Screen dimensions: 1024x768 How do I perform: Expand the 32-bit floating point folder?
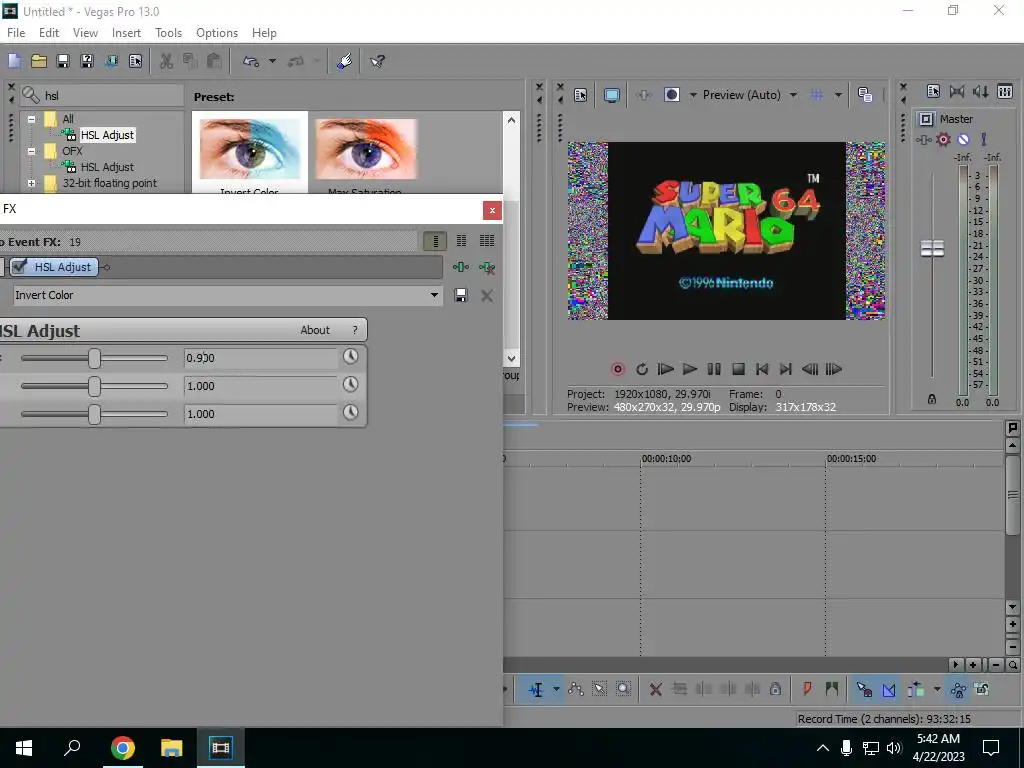[x=31, y=184]
